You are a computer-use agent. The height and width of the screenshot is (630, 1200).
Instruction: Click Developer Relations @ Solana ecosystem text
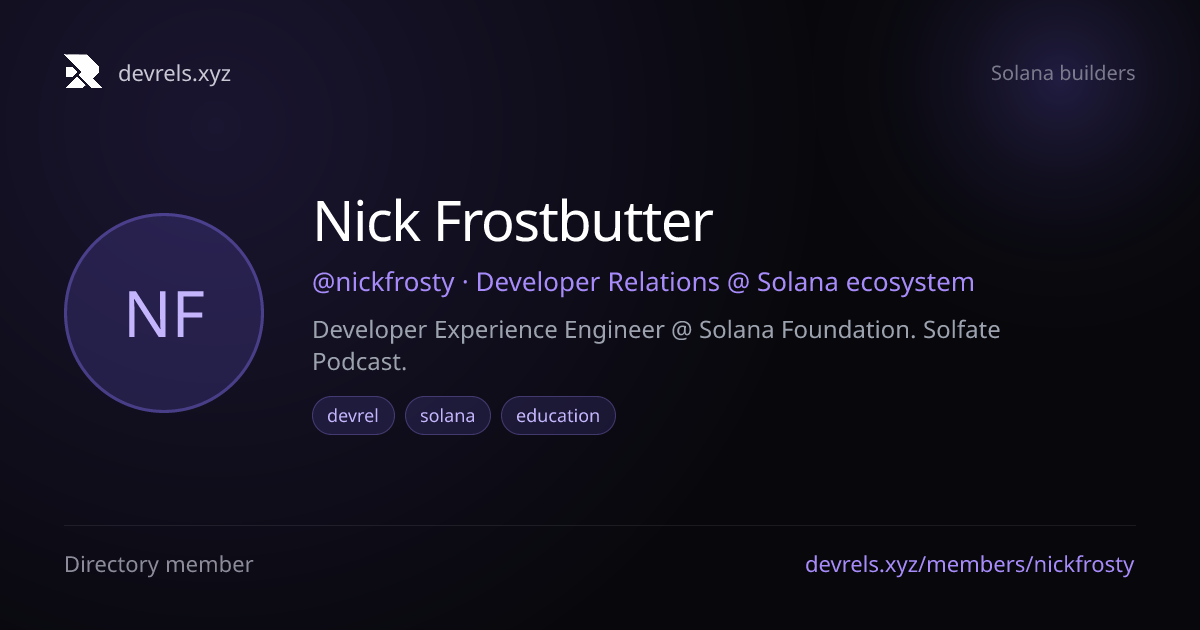click(x=725, y=282)
